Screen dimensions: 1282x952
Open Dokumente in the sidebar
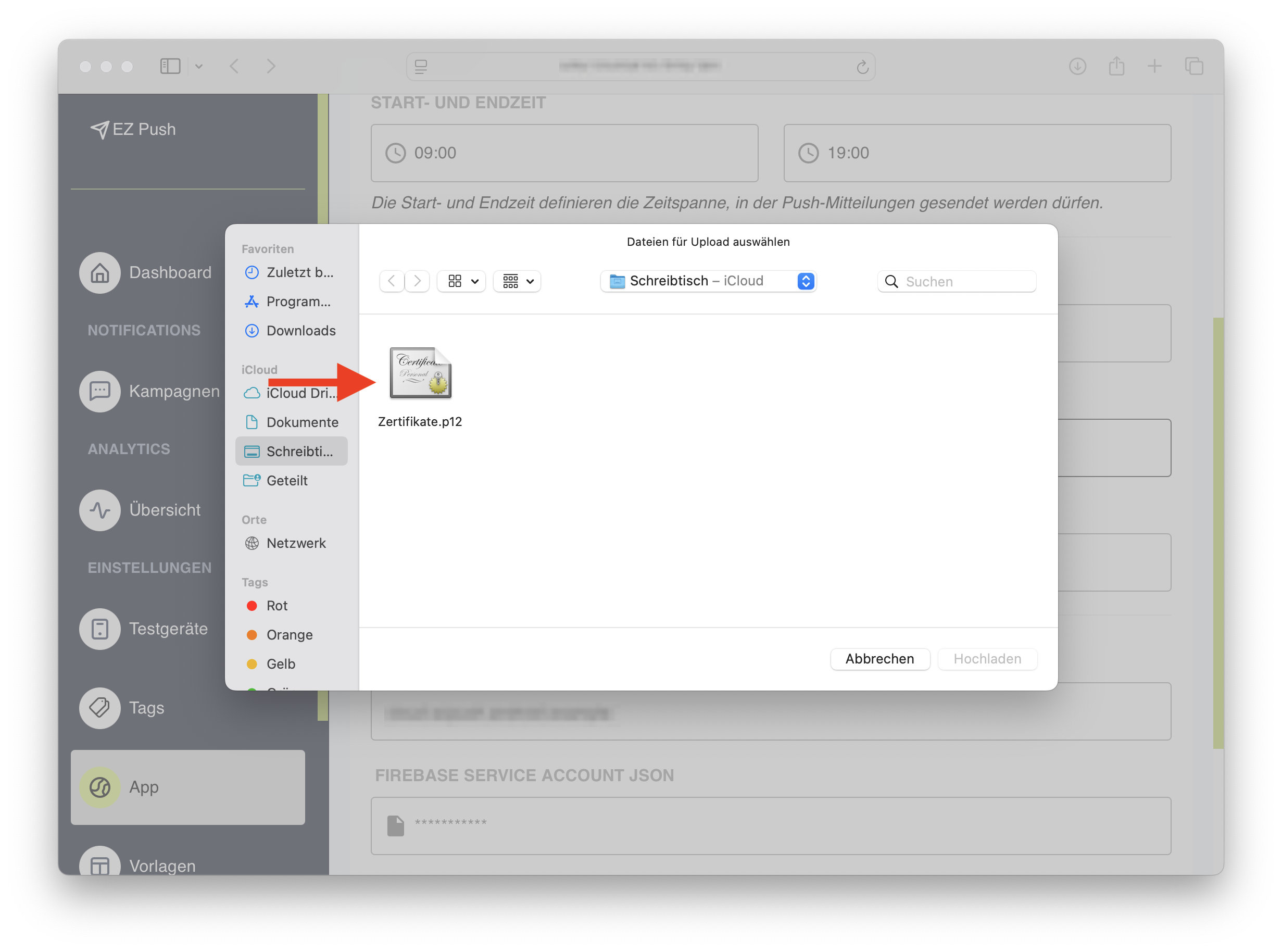tap(291, 422)
